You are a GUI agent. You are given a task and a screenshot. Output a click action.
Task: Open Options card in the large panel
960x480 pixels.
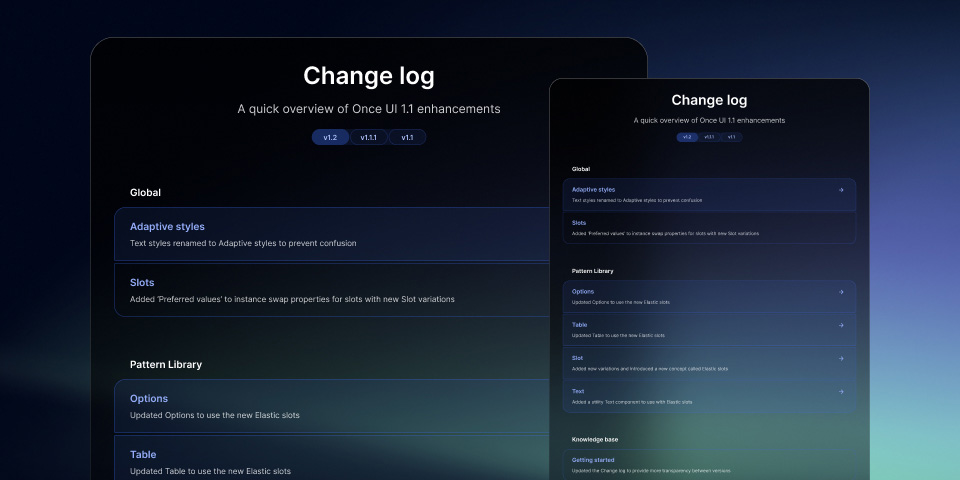tap(332, 407)
